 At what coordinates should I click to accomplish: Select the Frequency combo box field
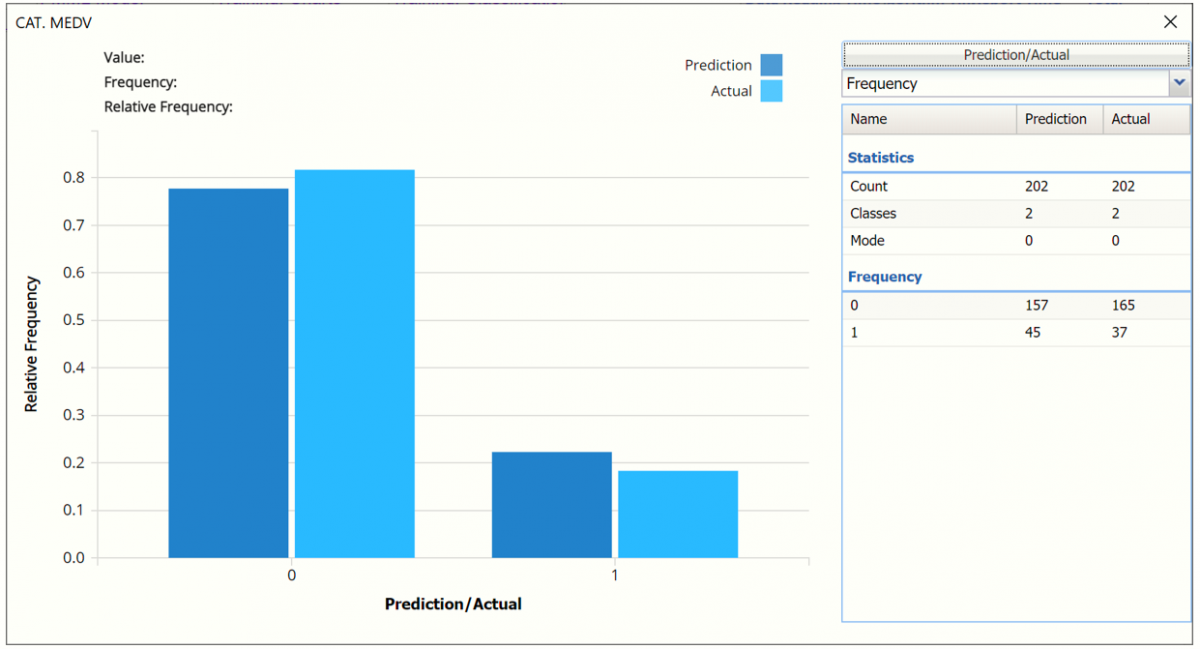coord(1004,84)
